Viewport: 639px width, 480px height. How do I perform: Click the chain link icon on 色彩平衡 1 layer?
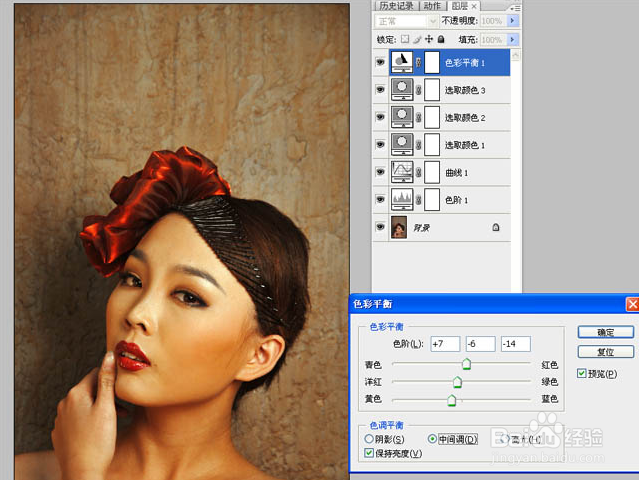[x=419, y=62]
